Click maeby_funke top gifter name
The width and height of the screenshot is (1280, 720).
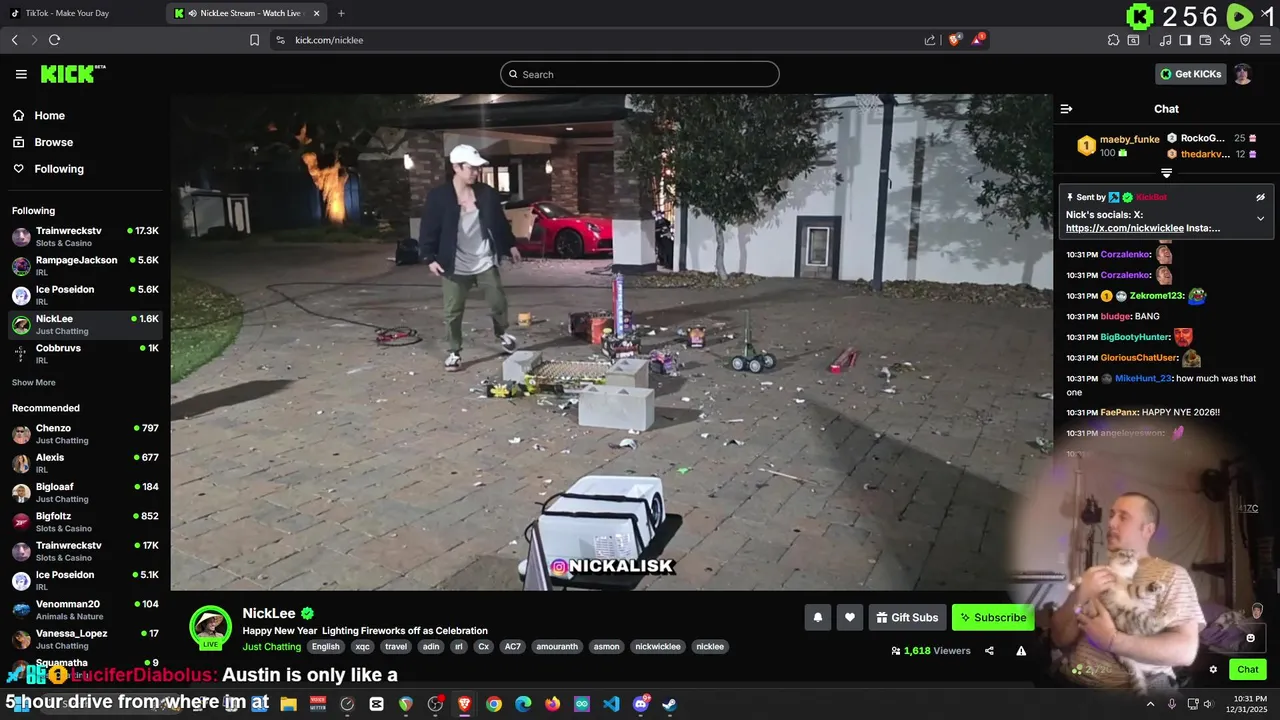click(x=1130, y=139)
